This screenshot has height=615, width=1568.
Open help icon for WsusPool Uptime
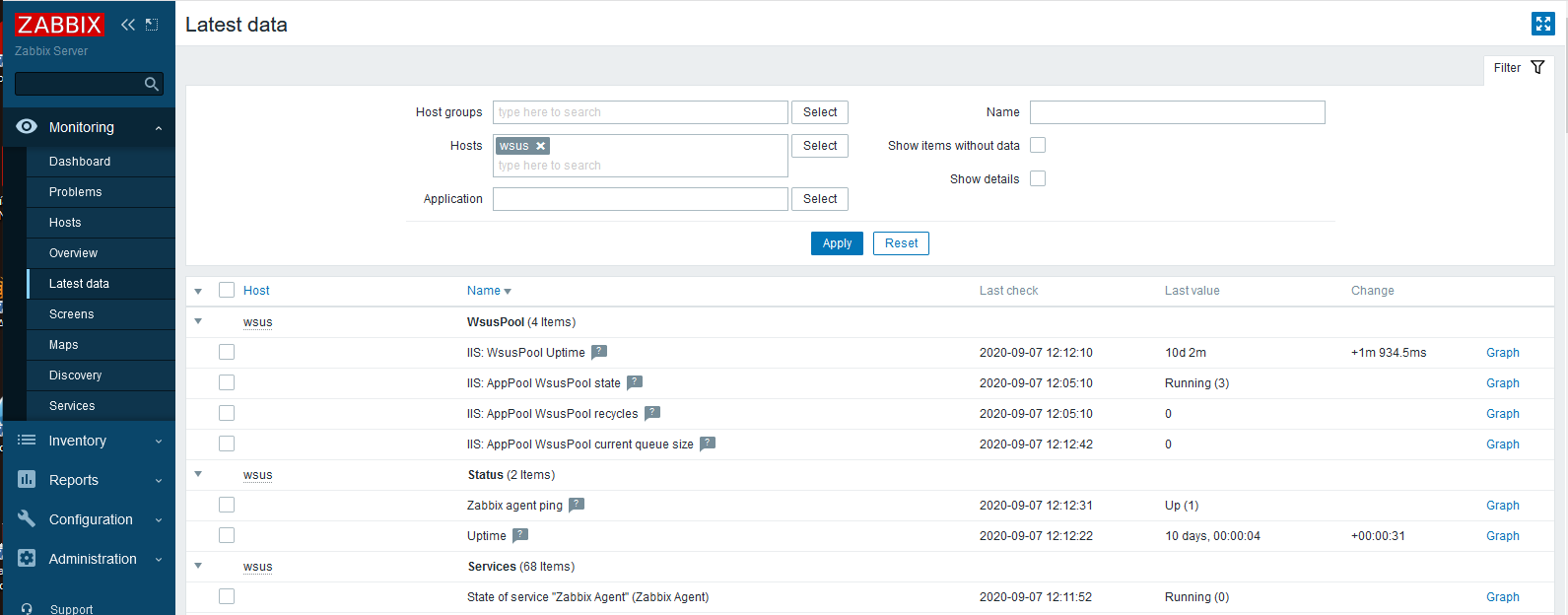coord(599,352)
